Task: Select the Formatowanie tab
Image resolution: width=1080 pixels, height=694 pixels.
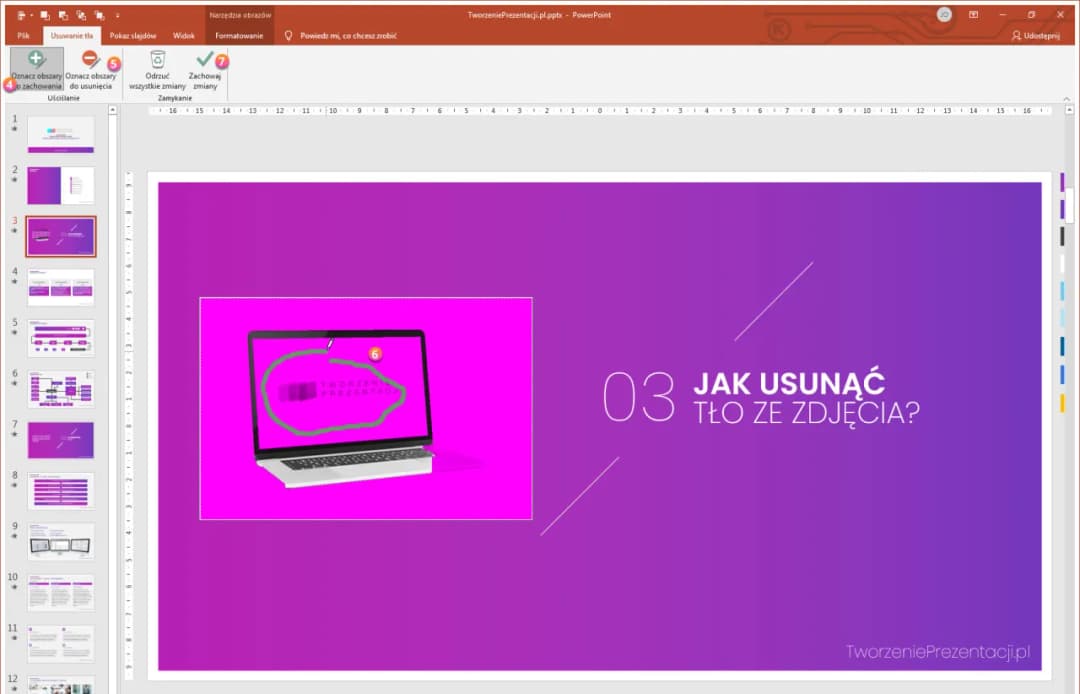Action: tap(240, 33)
